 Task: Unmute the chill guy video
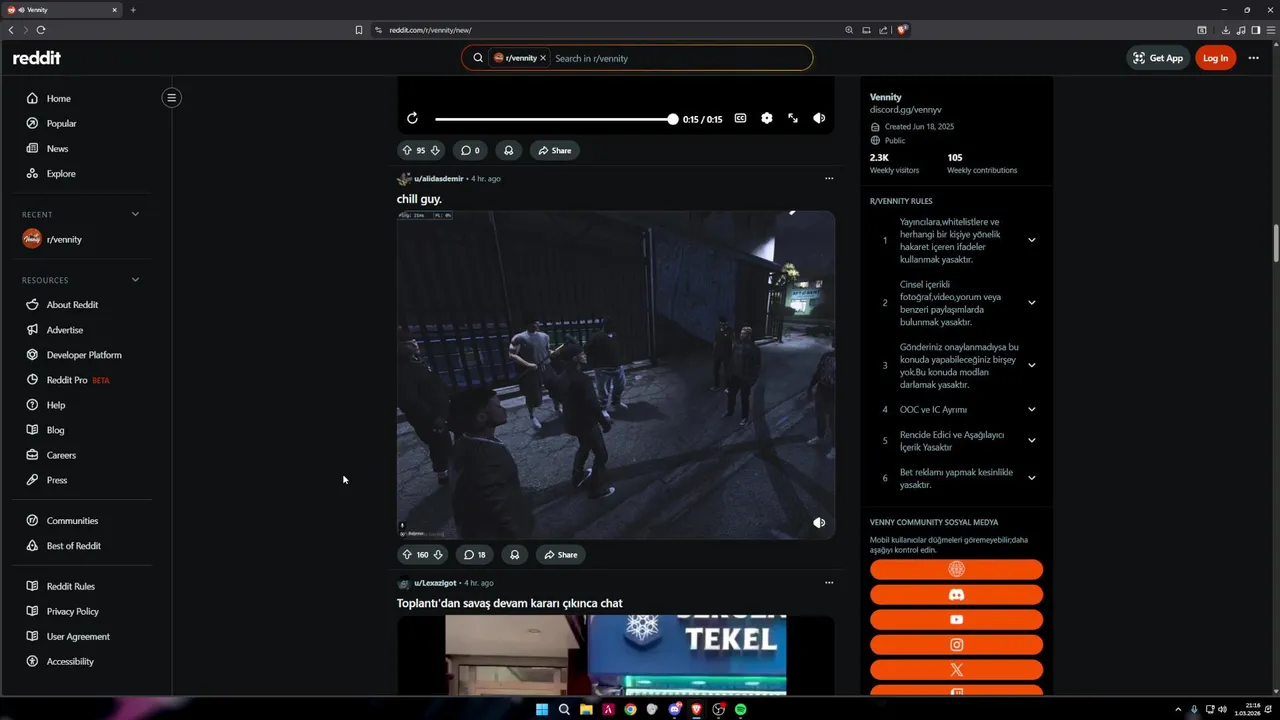(819, 523)
